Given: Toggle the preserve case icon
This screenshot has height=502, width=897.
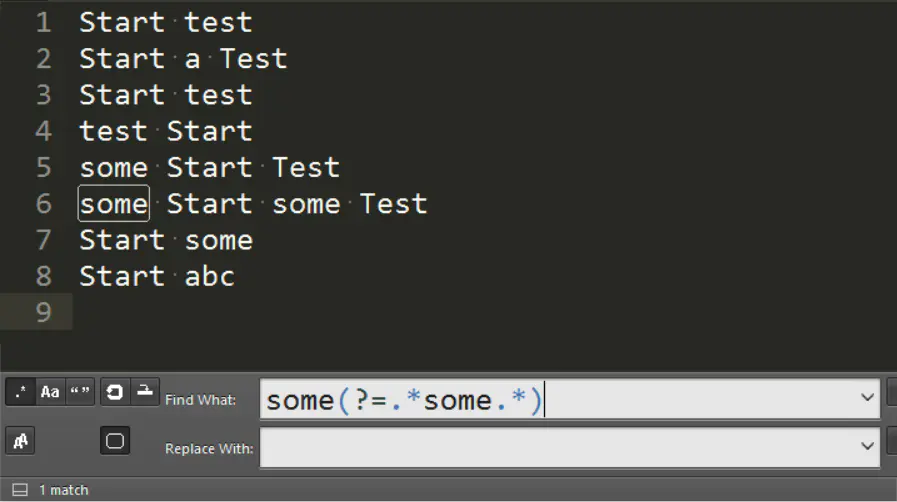Looking at the screenshot, I should pos(21,441).
